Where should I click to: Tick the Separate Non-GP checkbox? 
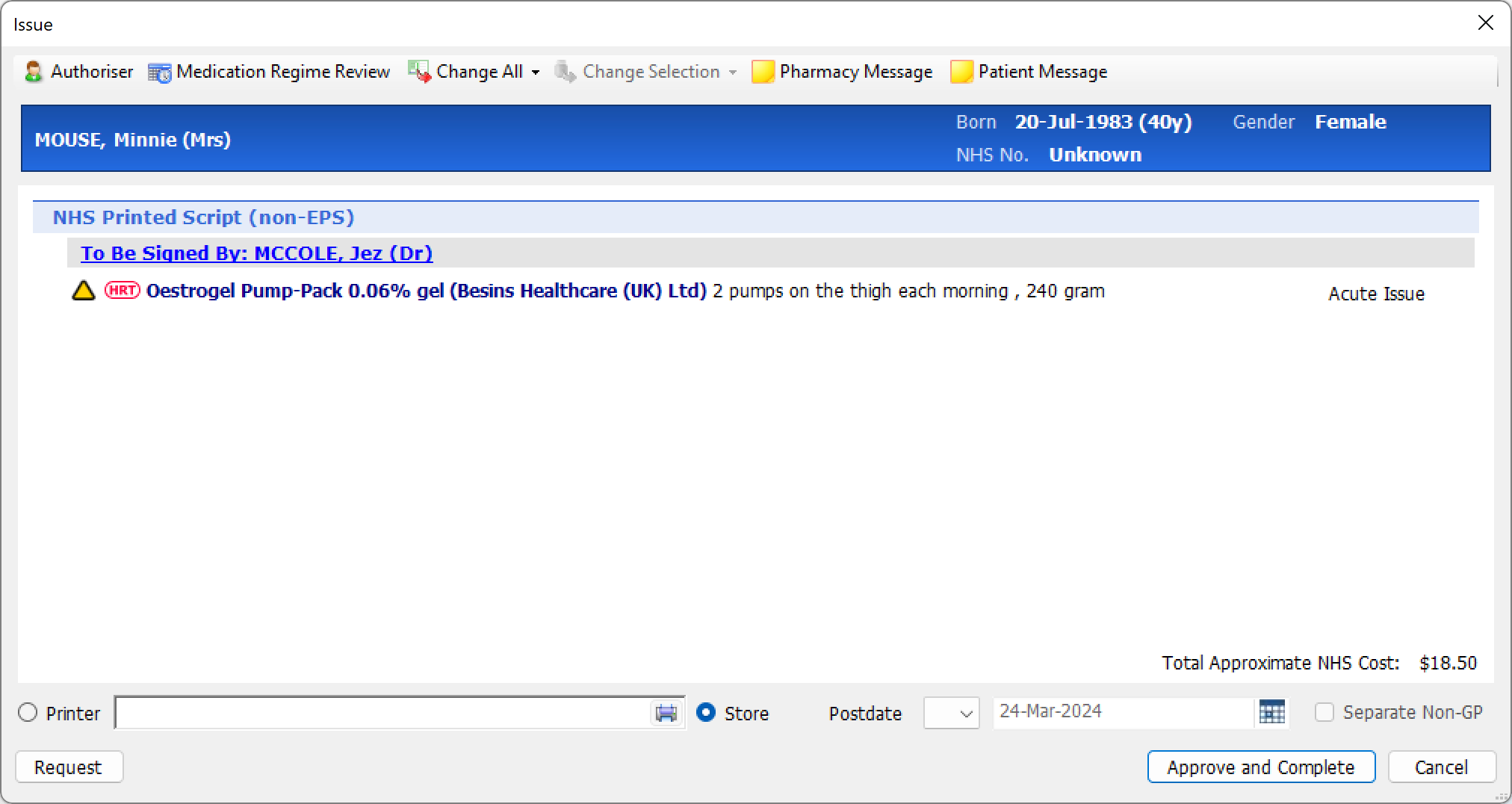point(1324,712)
